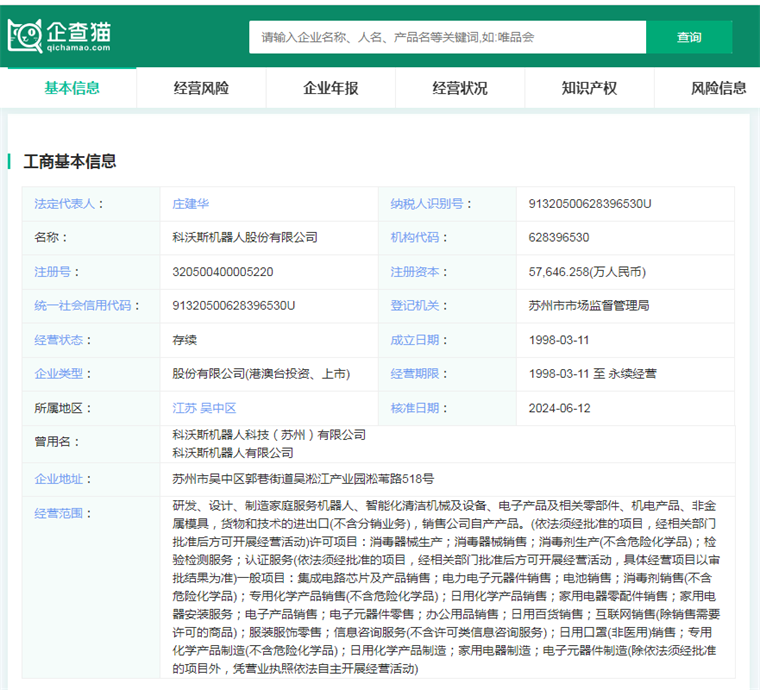Screen dimensions: 760x690
Task: Select company name 科沃斯机器人股份有限公司
Action: pos(245,237)
